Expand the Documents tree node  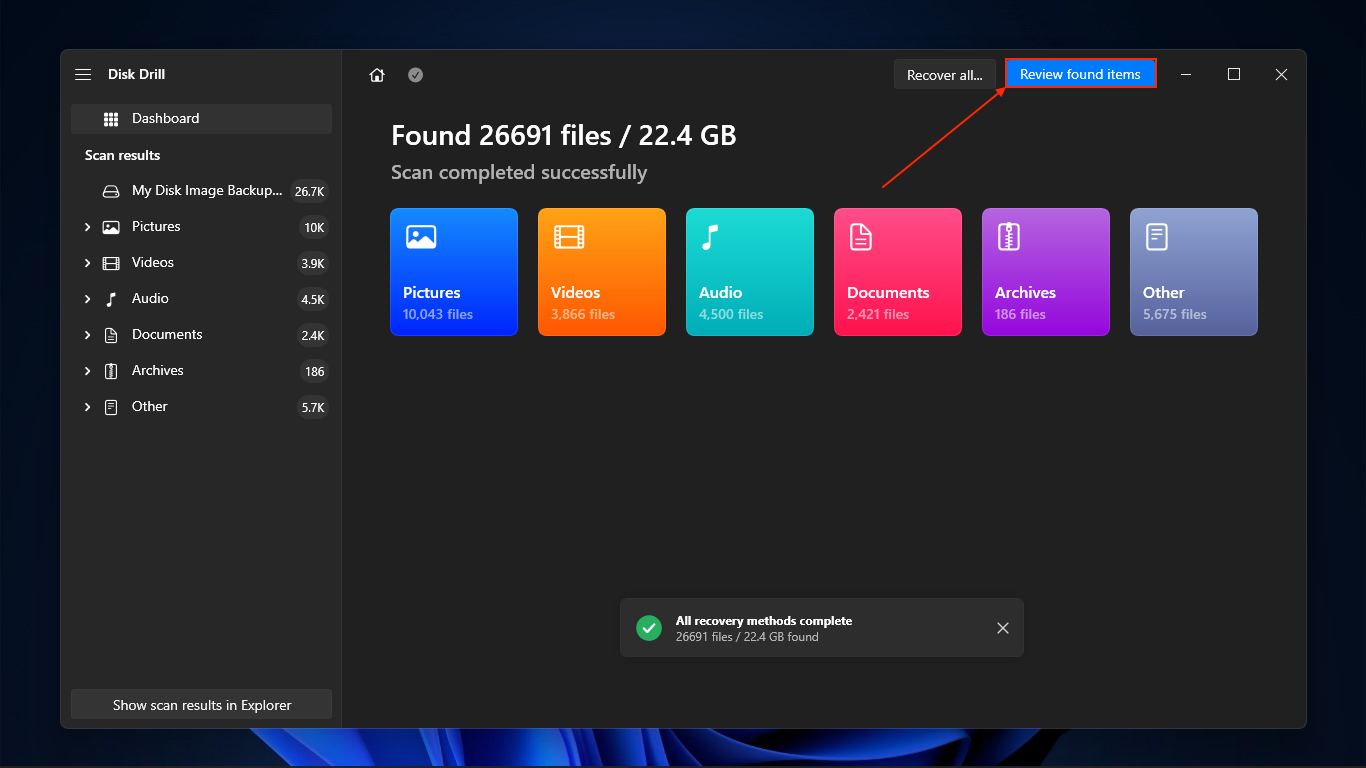[88, 335]
